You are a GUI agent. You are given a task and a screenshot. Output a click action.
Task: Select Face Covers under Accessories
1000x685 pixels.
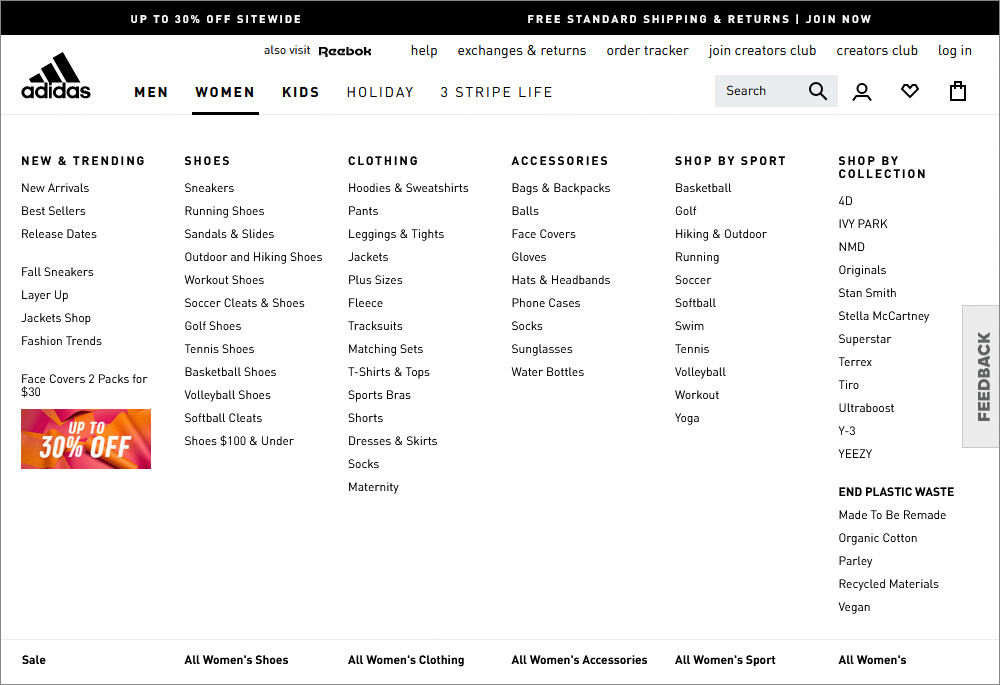pos(543,234)
